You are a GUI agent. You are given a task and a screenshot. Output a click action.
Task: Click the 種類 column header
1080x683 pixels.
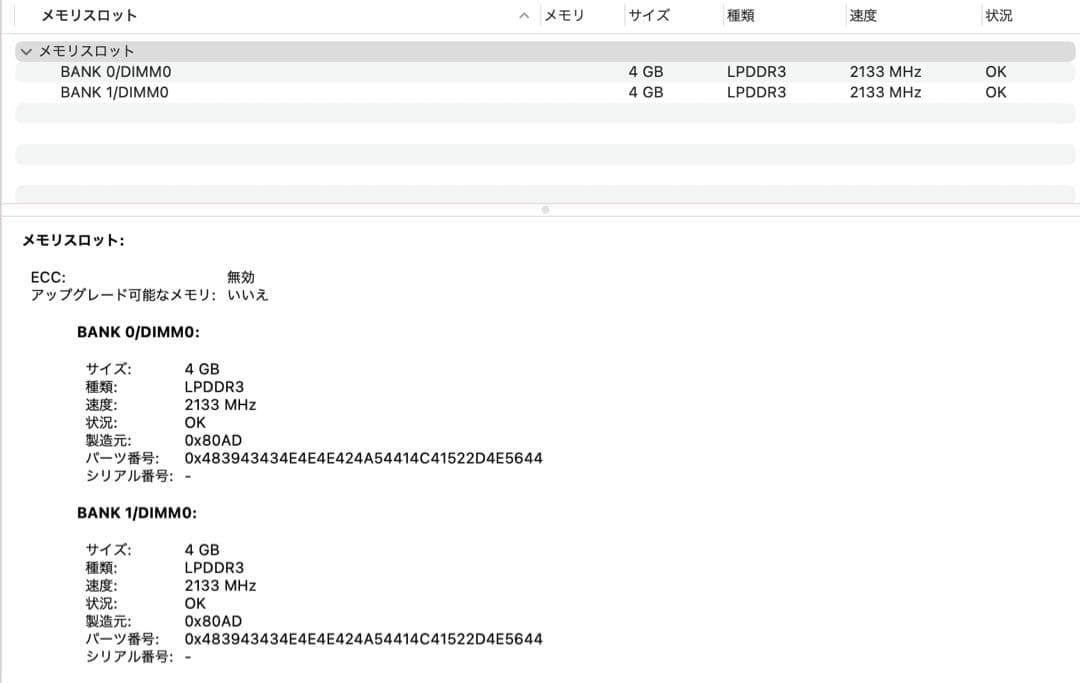pos(740,15)
